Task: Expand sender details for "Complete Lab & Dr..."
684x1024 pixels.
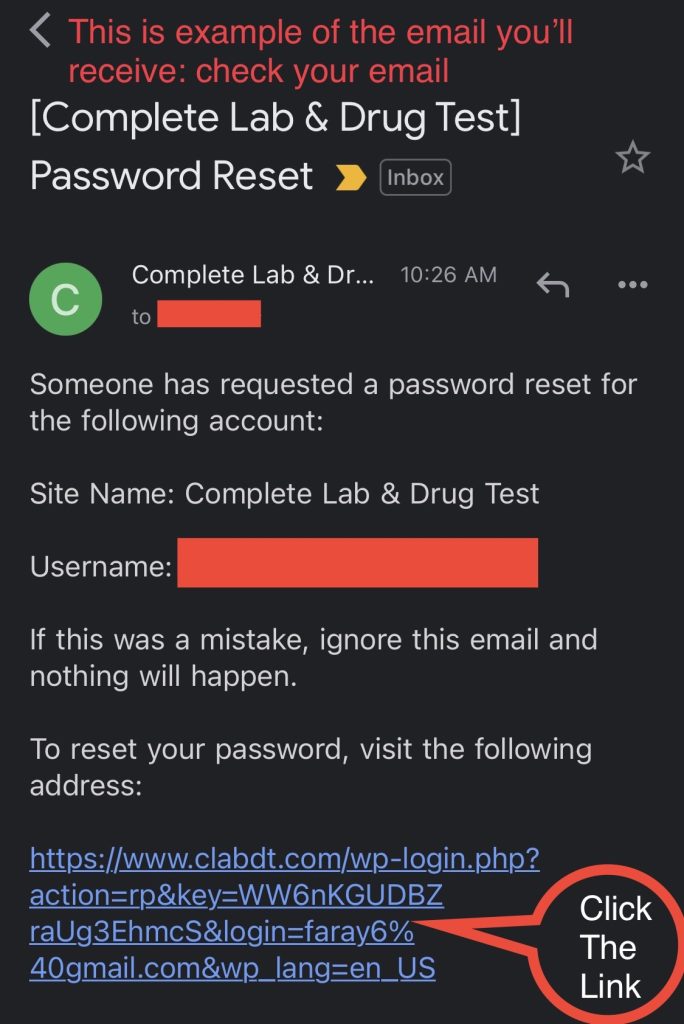Action: pos(253,275)
